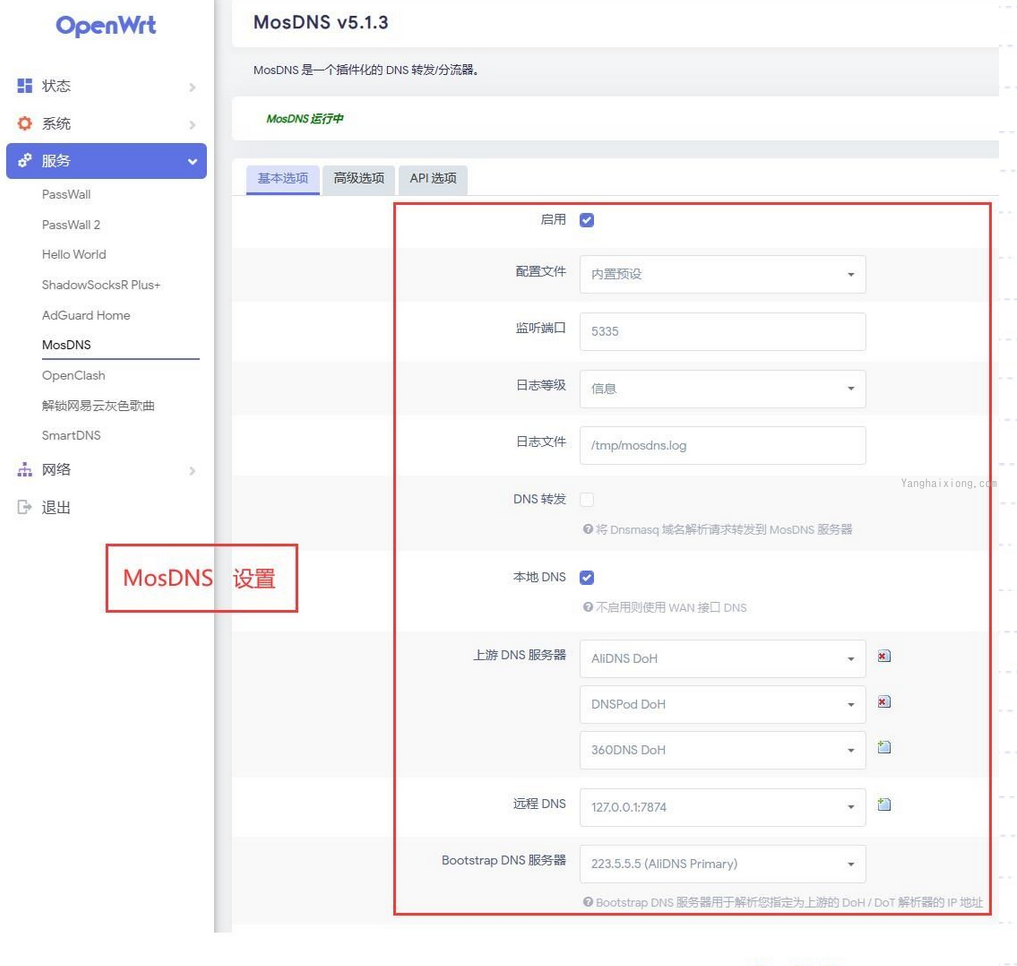1017x966 pixels.
Task: Toggle the 启用 checkbox
Action: coord(587,220)
